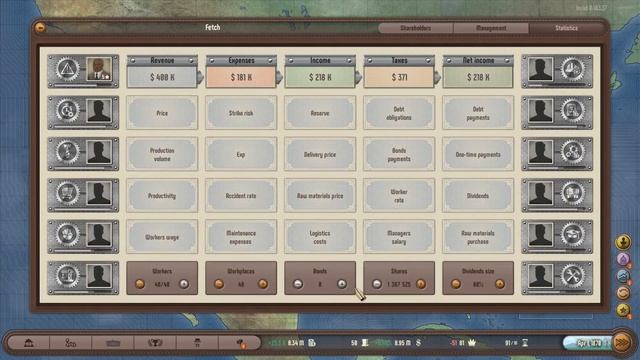Screen dimensions: 640x360
Task: Open Raw materials purchase
Action: coord(478,237)
